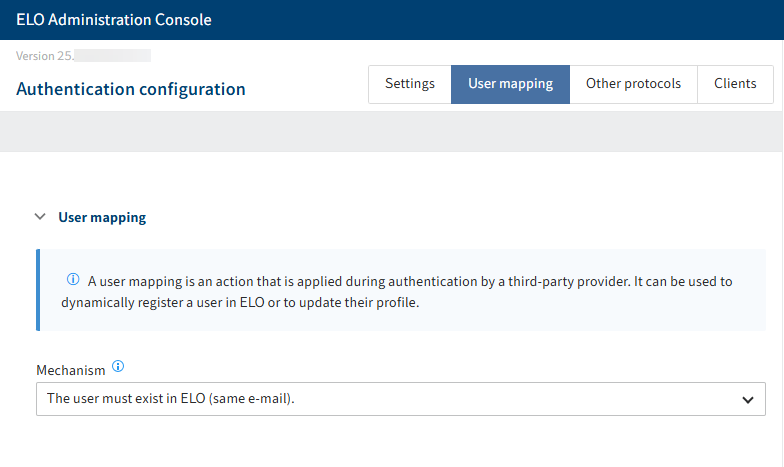
Task: Click the User mapping section heading
Action: click(x=102, y=217)
